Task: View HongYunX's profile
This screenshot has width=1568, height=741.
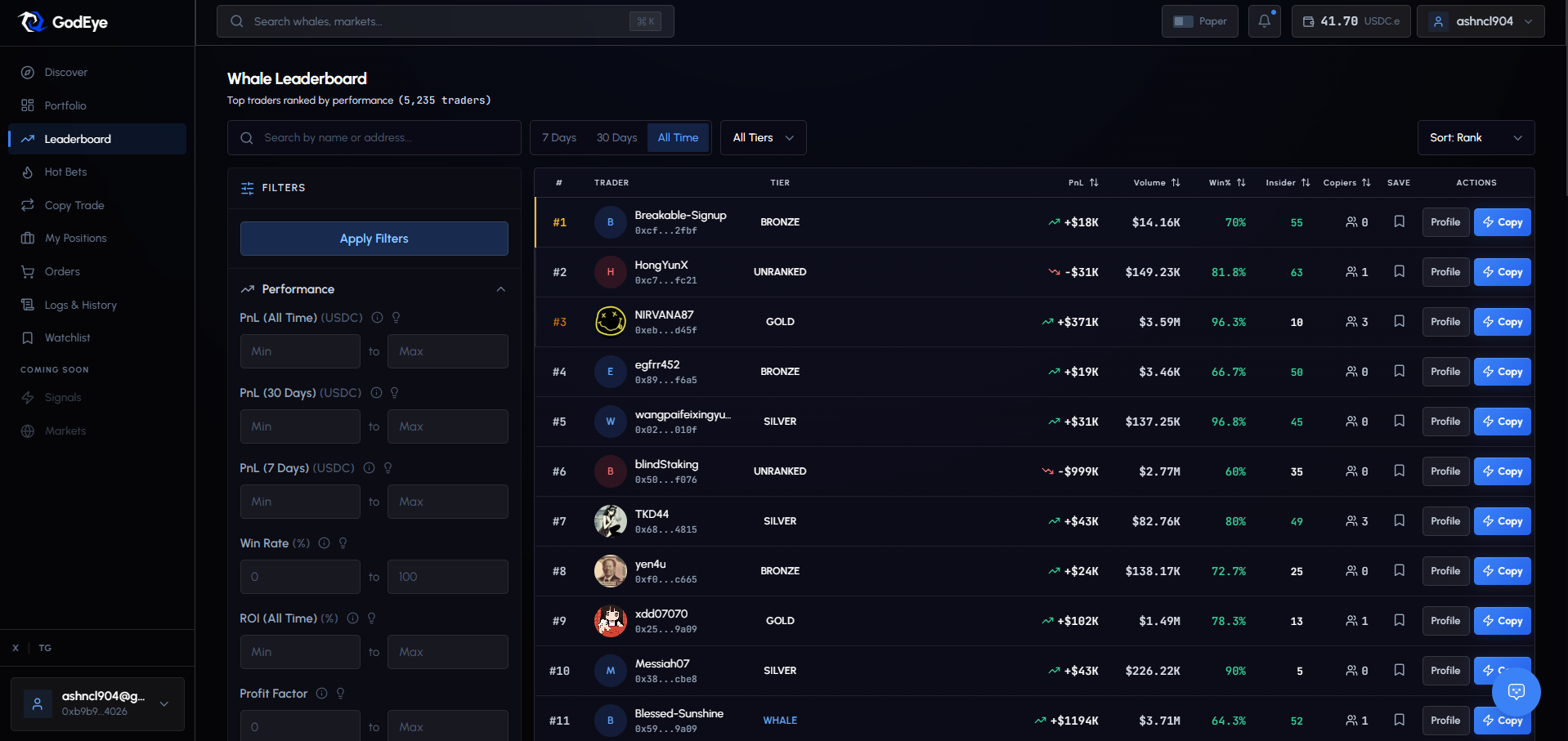Action: [1444, 271]
